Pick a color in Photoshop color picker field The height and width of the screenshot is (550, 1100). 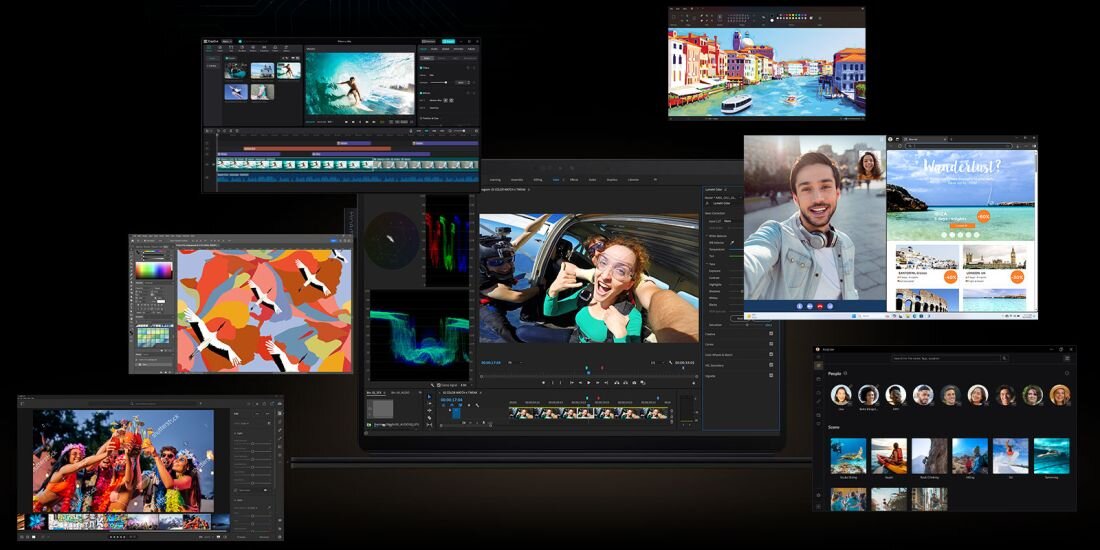coord(154,270)
